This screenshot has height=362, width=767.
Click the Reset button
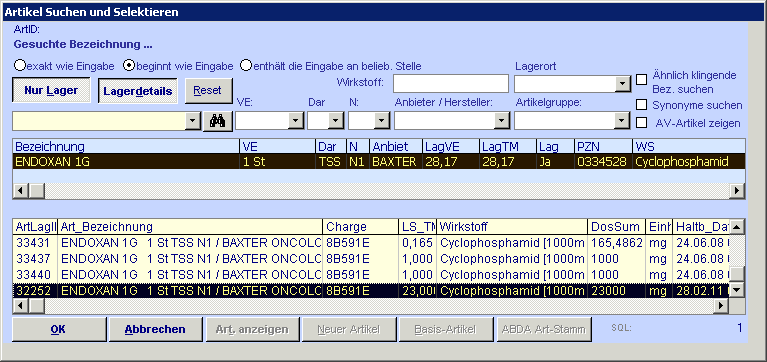point(208,90)
